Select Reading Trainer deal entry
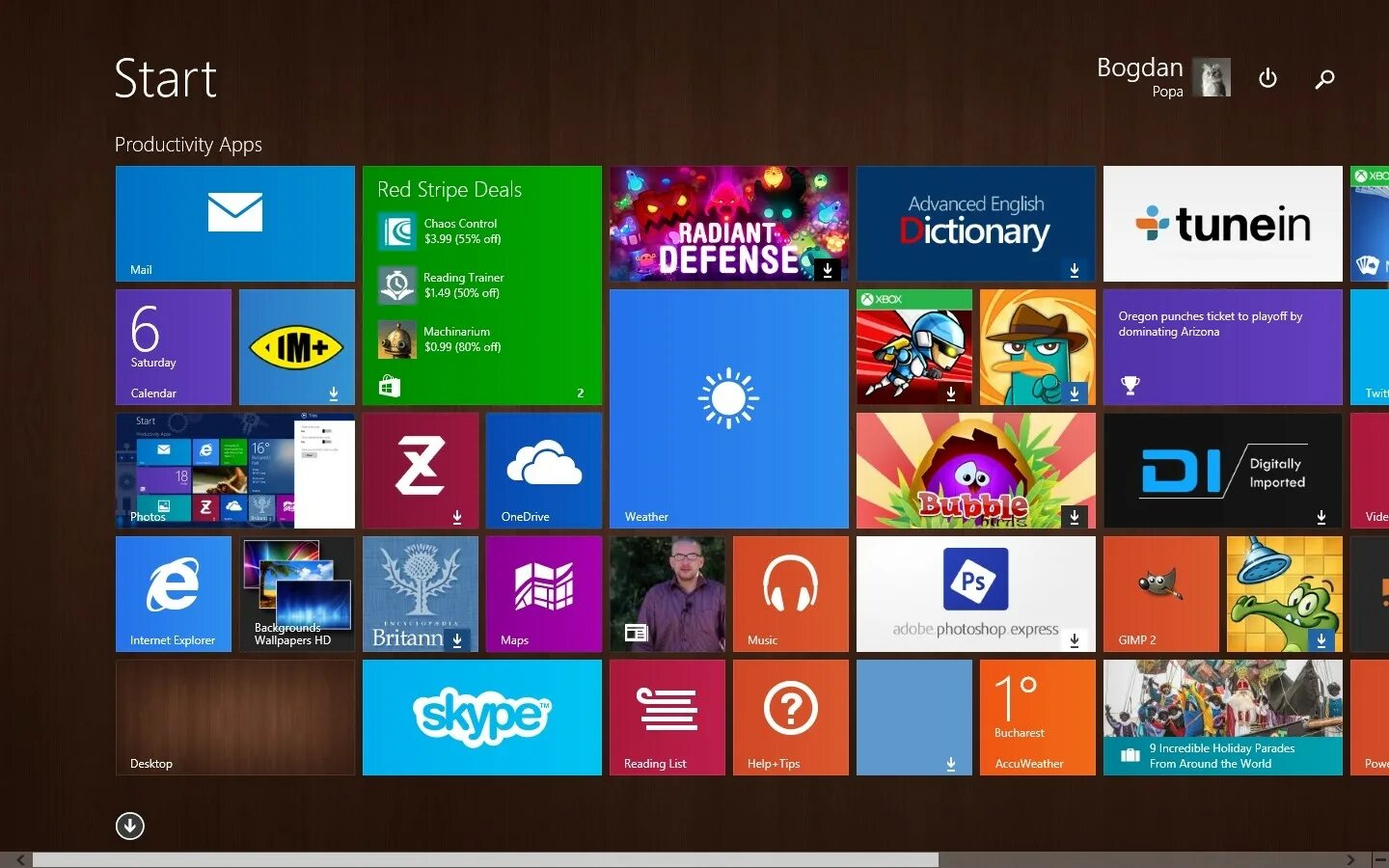Image resolution: width=1389 pixels, height=868 pixels. click(442, 285)
